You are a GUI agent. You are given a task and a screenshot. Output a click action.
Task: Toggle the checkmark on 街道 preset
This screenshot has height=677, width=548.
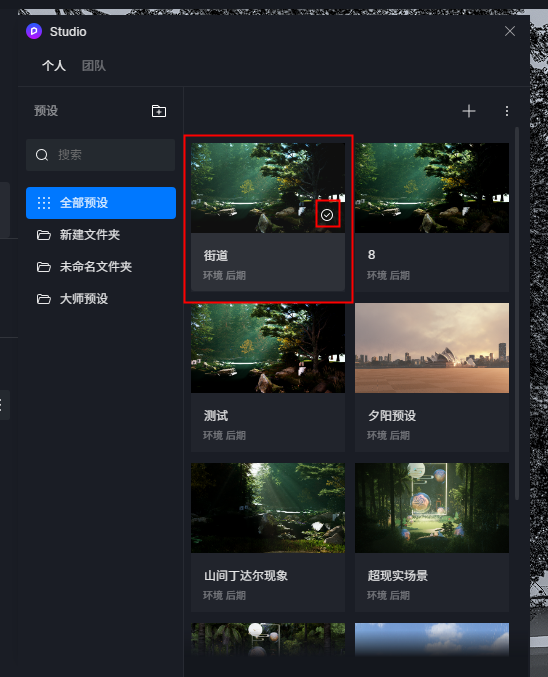tap(327, 215)
